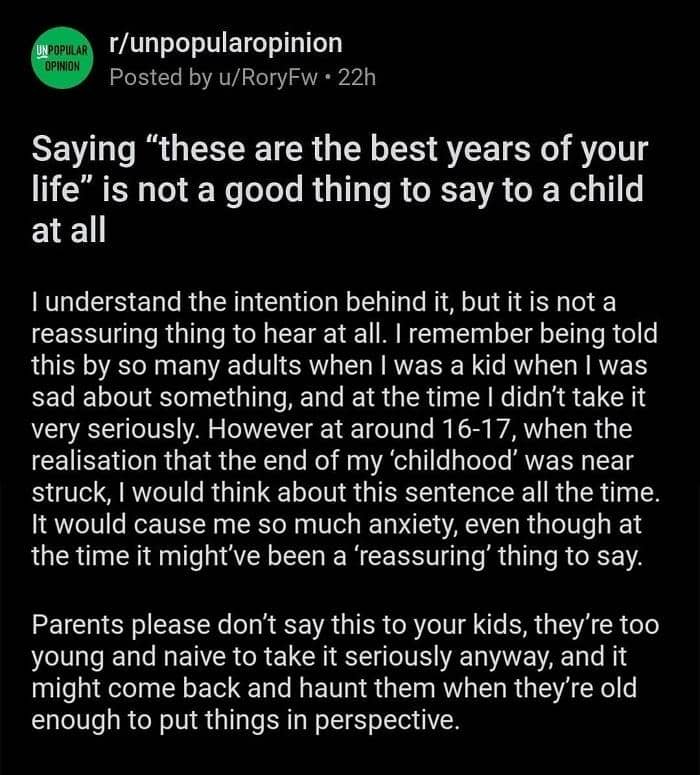The image size is (700, 775).
Task: Open the r/unpopularopinion subreddit link
Action: point(225,43)
